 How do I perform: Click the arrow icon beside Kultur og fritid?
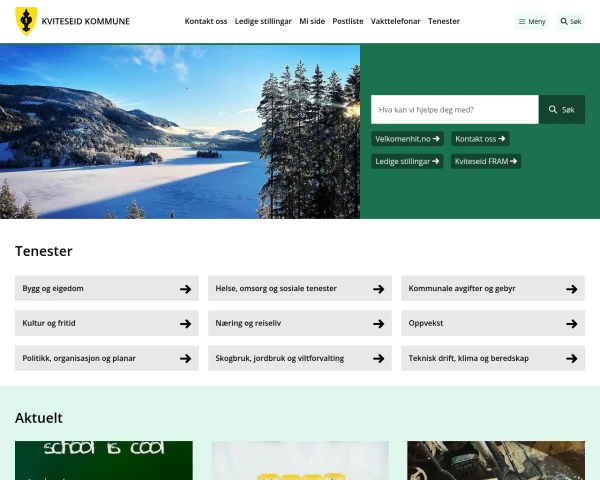point(185,324)
